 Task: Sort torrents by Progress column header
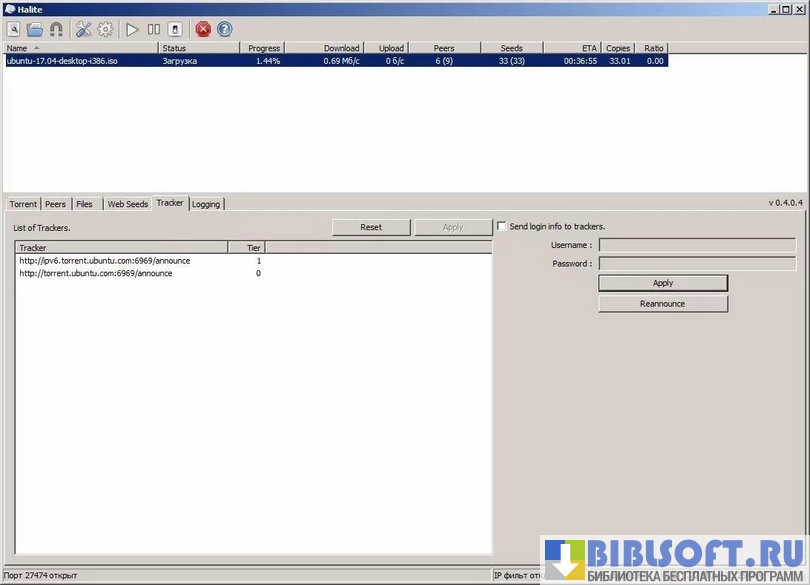coord(263,48)
